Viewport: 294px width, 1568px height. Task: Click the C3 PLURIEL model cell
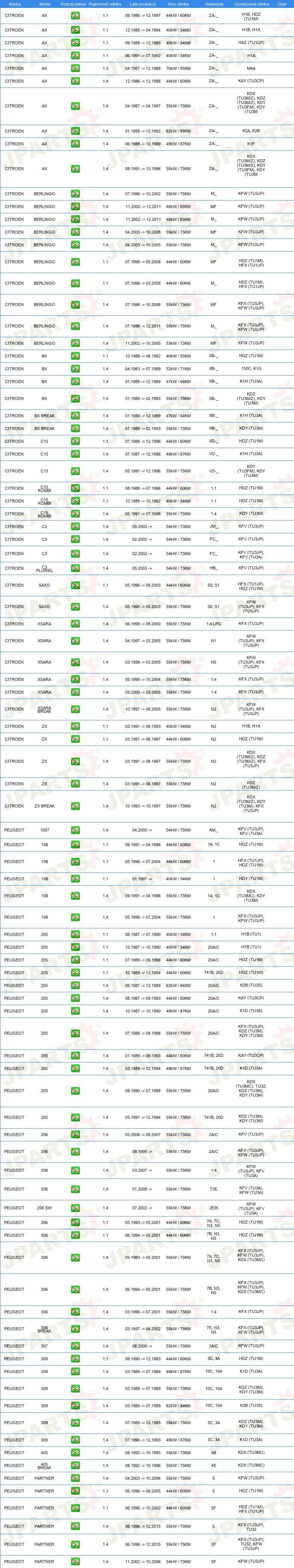point(44,569)
